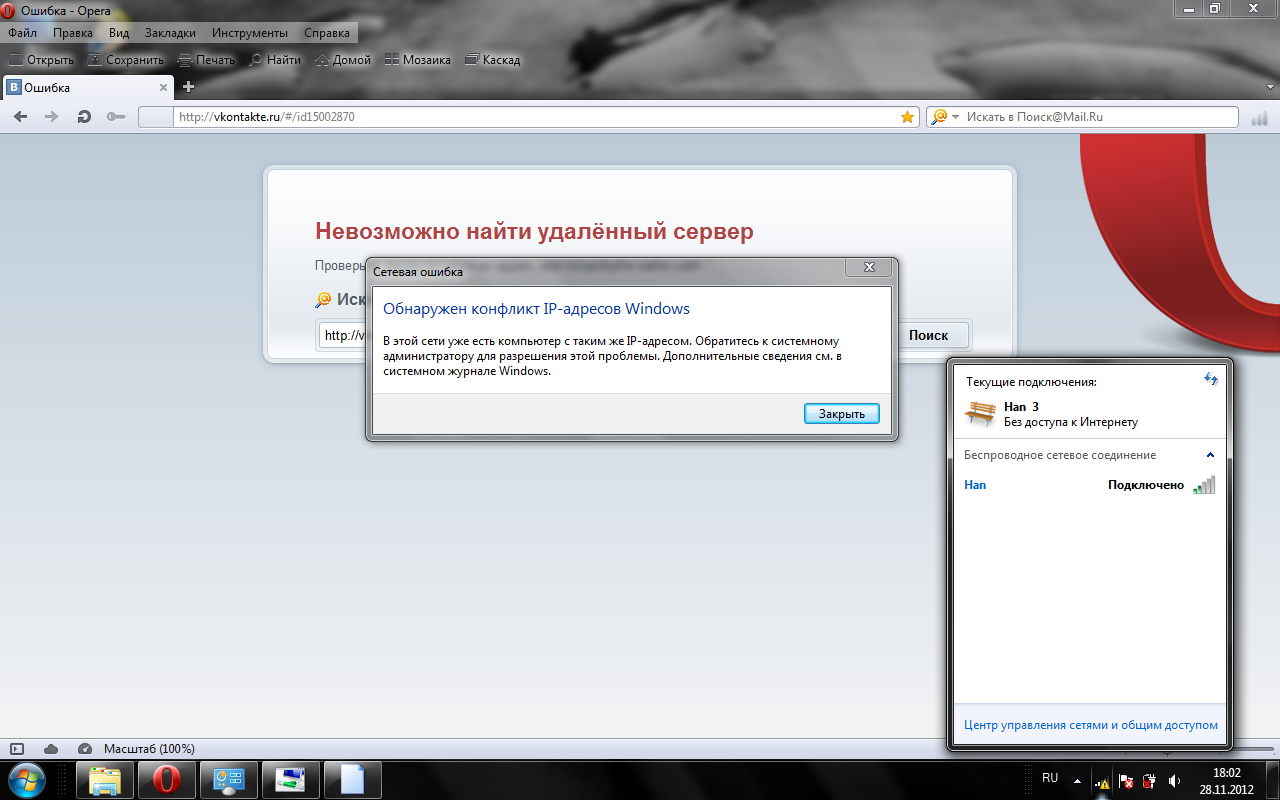Viewport: 1280px width, 800px height.
Task: Go back with the left arrow
Action: (x=21, y=117)
